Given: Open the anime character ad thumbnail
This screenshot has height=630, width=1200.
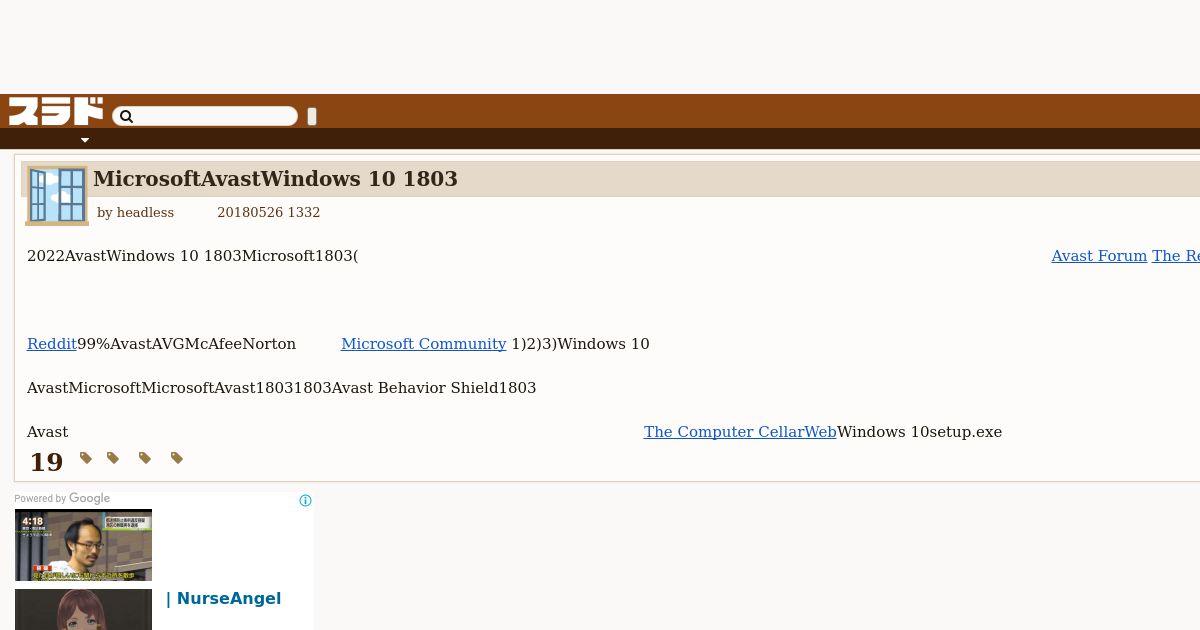Looking at the screenshot, I should click(83, 610).
